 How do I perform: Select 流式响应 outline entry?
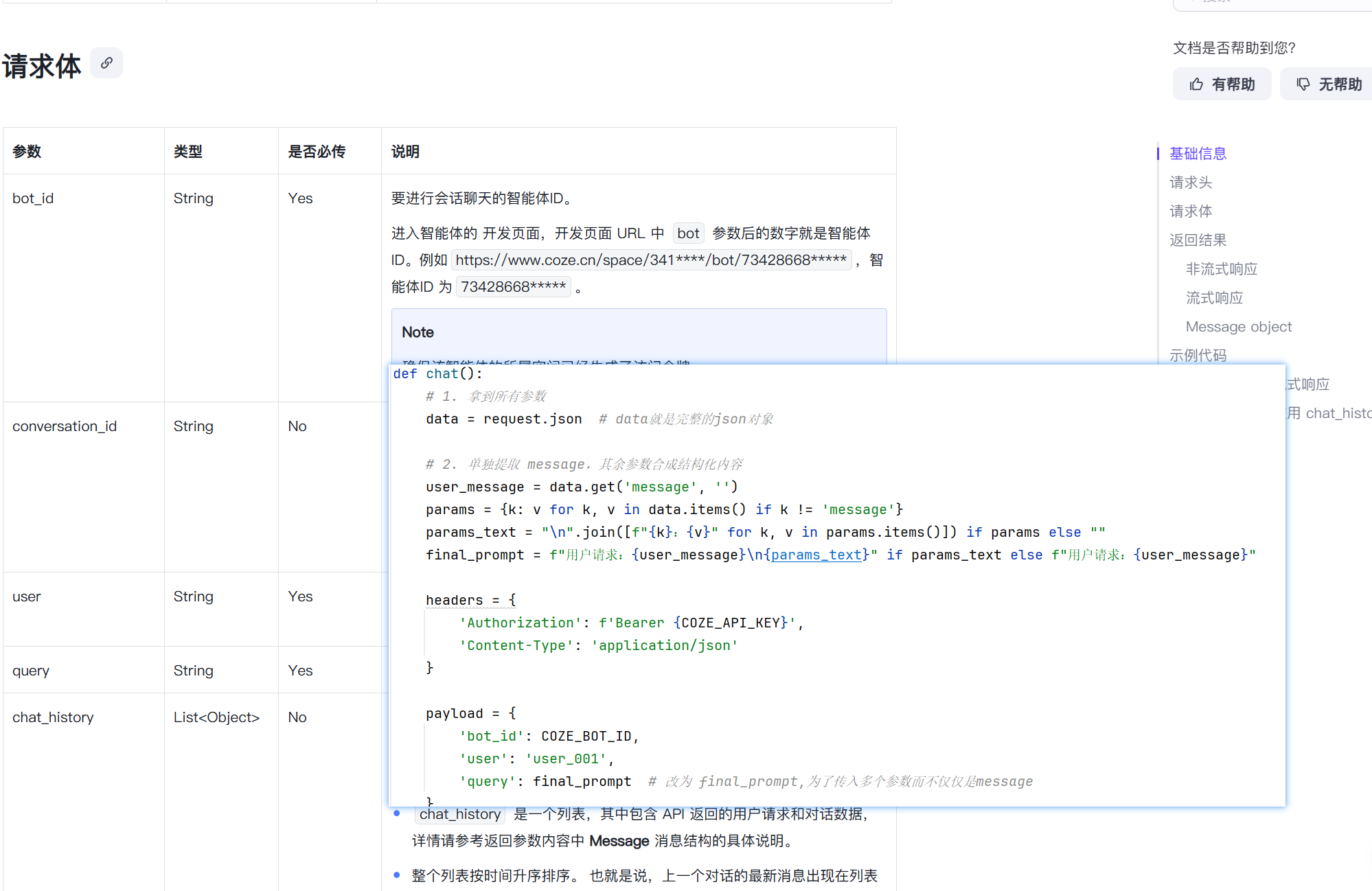tap(1214, 298)
